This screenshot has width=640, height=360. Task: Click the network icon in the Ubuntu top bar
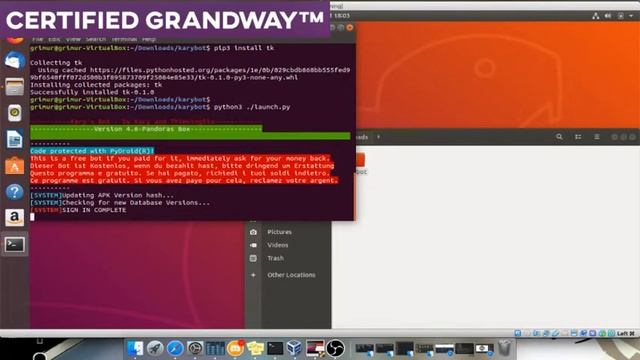click(596, 16)
